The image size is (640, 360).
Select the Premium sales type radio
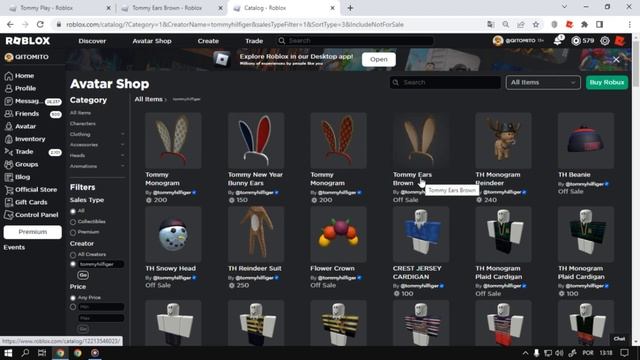(x=73, y=232)
